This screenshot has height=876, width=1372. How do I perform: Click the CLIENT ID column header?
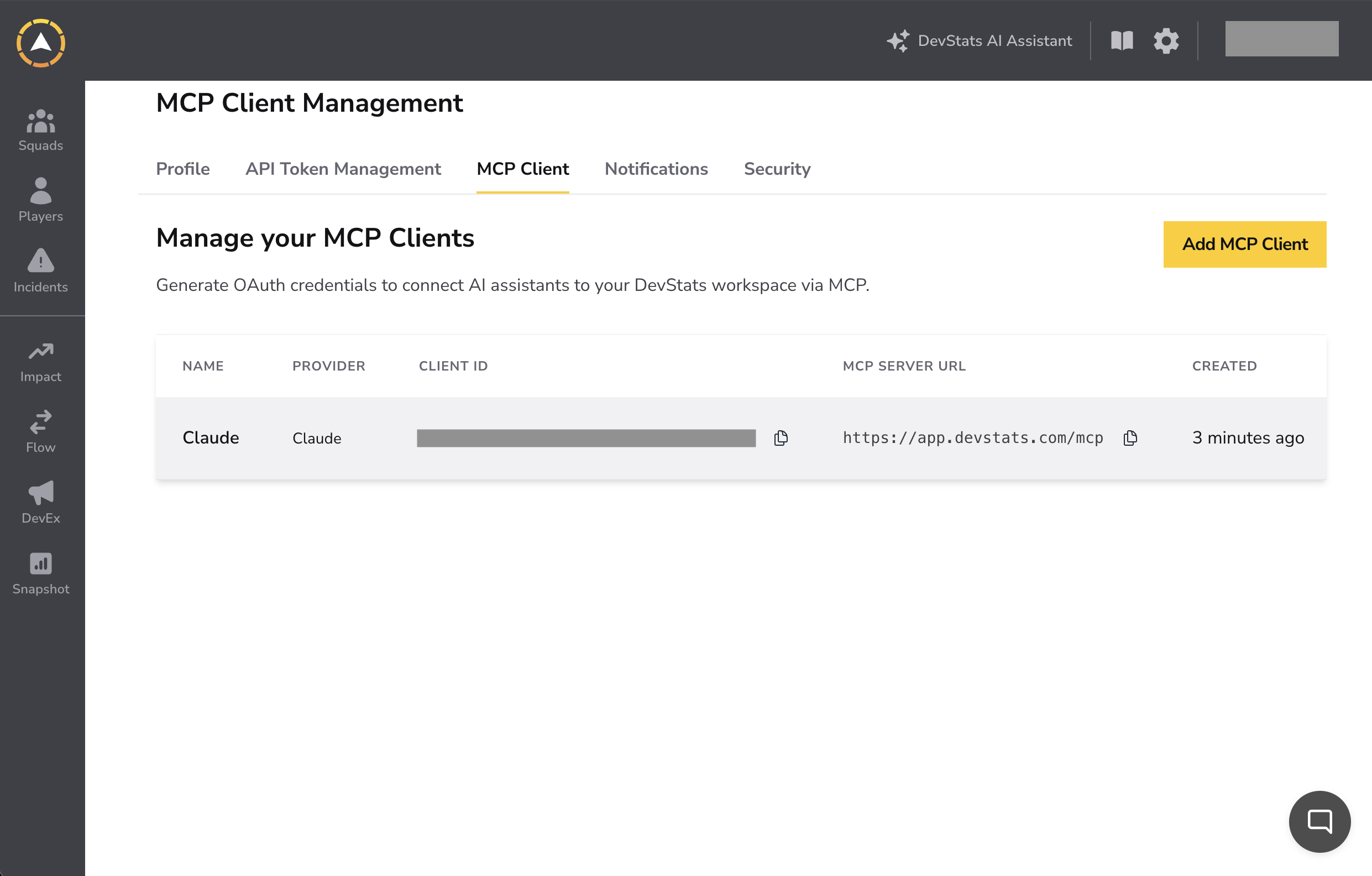(x=453, y=366)
